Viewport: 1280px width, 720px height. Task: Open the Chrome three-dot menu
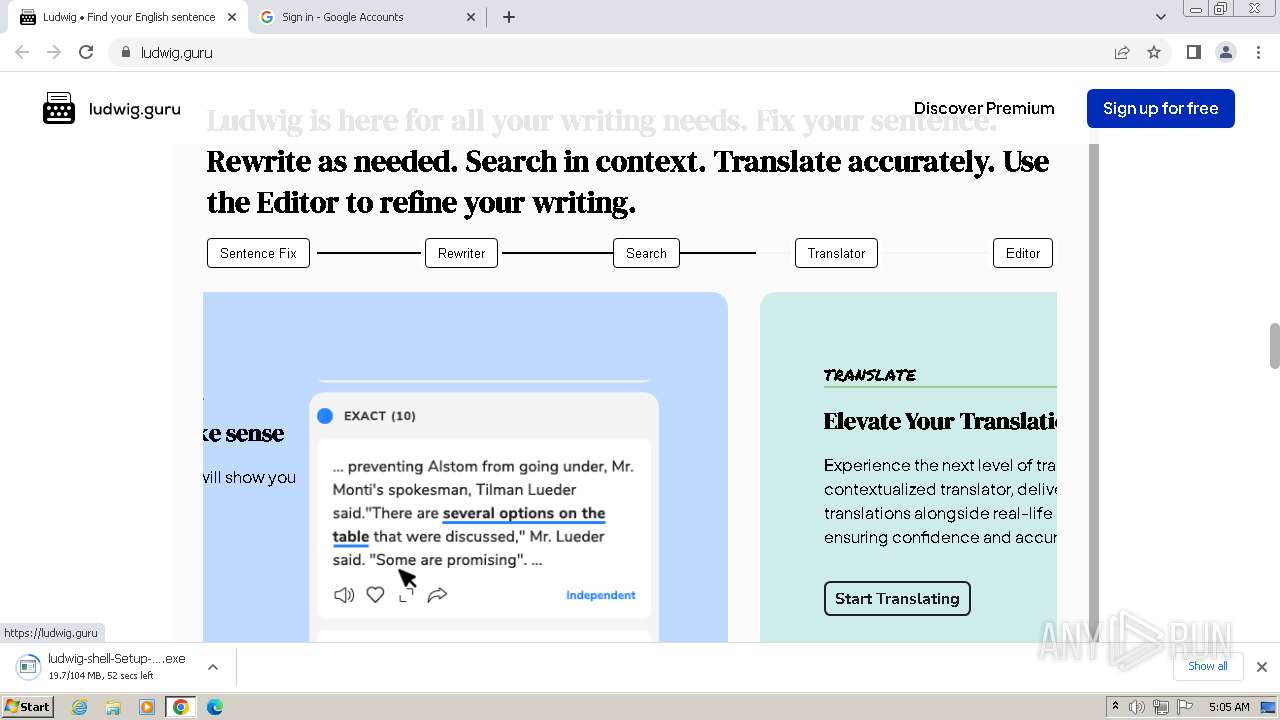pos(1258,52)
